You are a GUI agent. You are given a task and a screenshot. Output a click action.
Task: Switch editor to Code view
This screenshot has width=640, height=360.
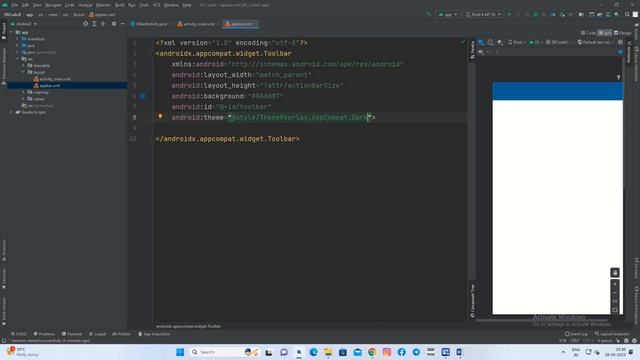click(588, 33)
